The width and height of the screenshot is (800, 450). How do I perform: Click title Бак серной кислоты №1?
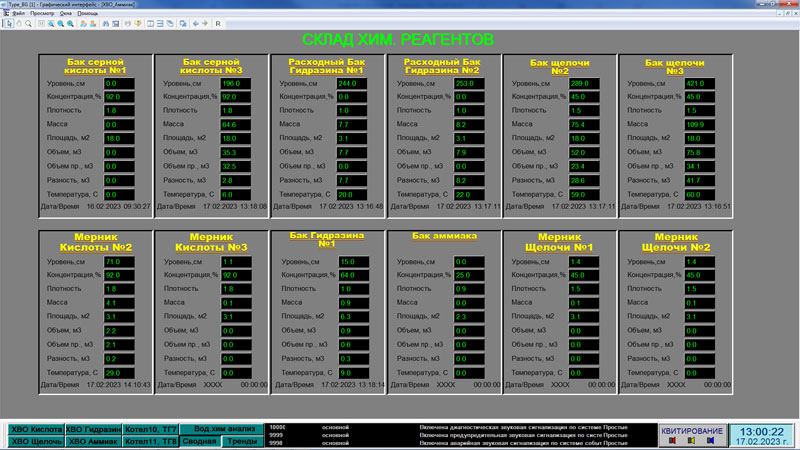(95, 66)
